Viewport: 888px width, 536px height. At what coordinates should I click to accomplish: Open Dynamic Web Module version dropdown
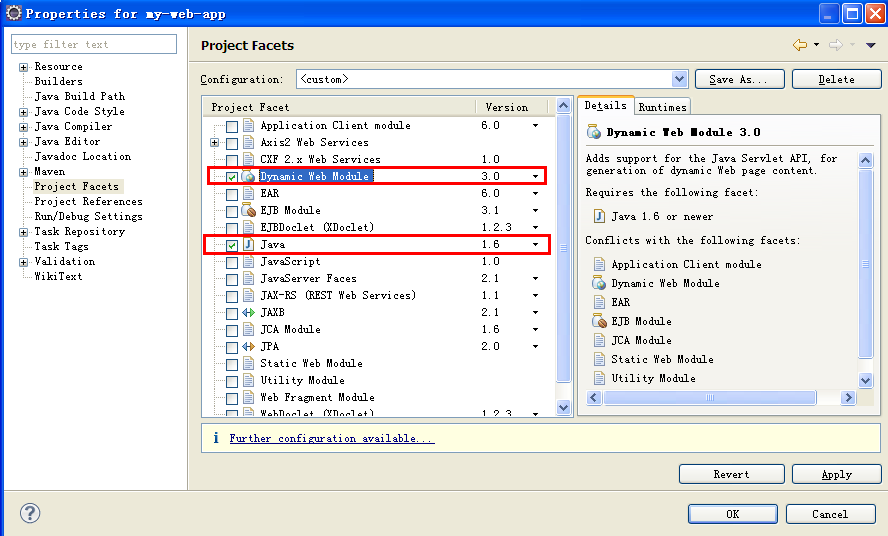[x=535, y=177]
